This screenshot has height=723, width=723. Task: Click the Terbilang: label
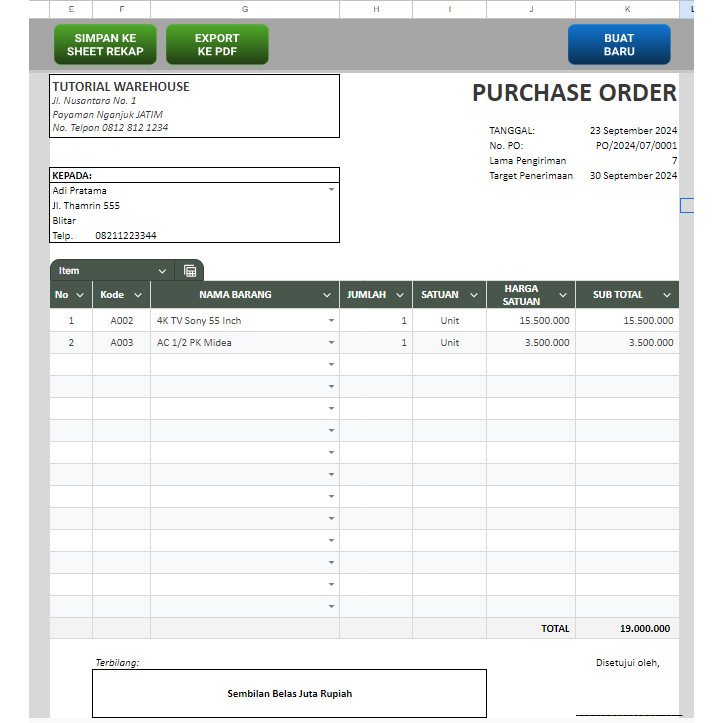pos(117,663)
